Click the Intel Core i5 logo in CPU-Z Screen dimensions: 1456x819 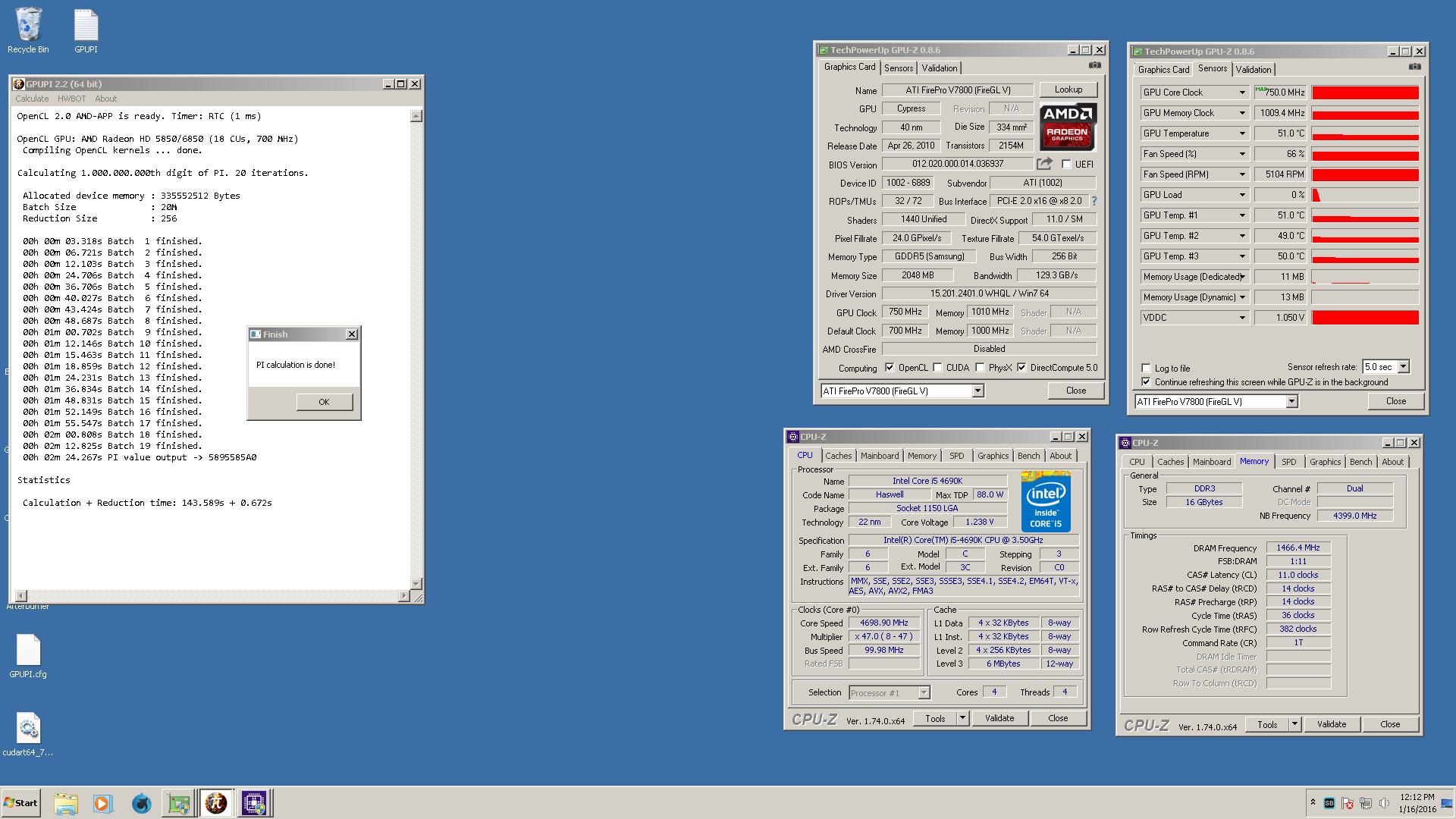pyautogui.click(x=1046, y=502)
